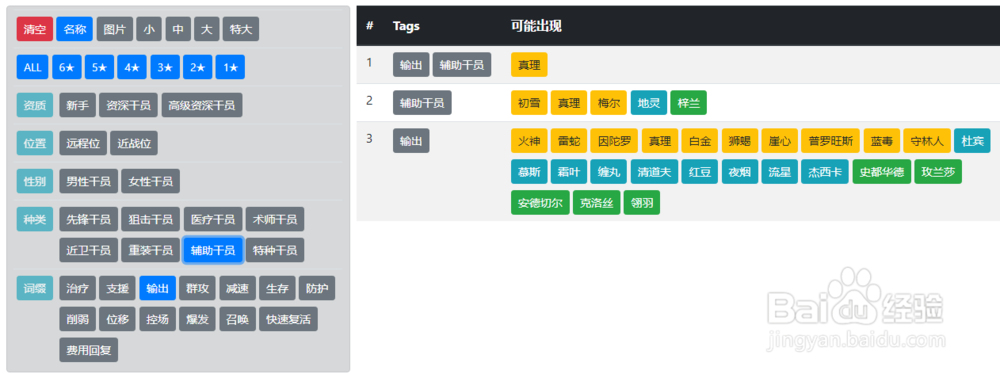Select the 特大 size option
The width and height of the screenshot is (1000, 374).
tap(241, 29)
